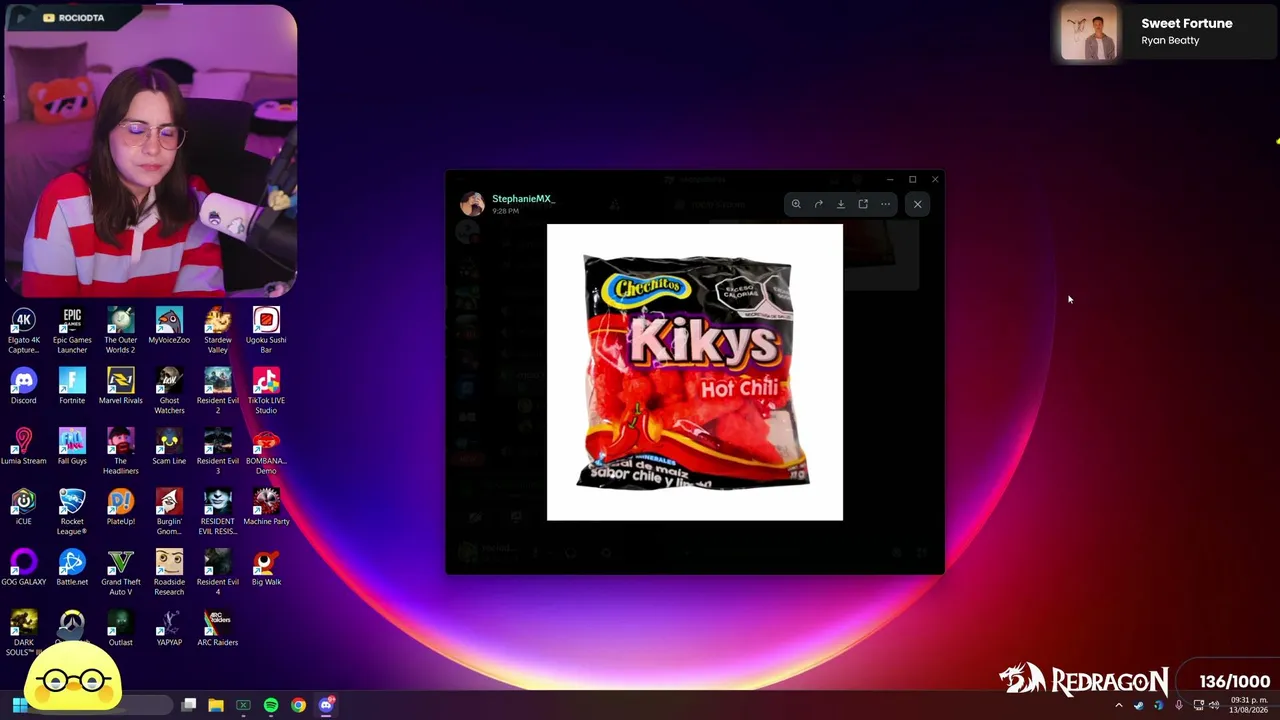Select BOMBANA Demo desktop icon
The width and height of the screenshot is (1280, 720).
pyautogui.click(x=266, y=452)
